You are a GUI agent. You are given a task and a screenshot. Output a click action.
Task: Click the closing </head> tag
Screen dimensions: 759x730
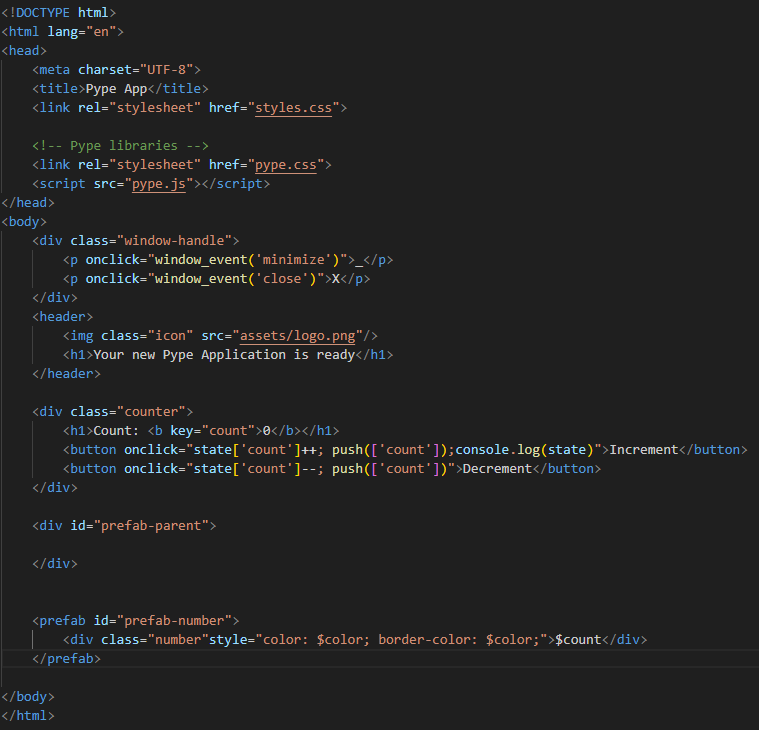pos(28,202)
